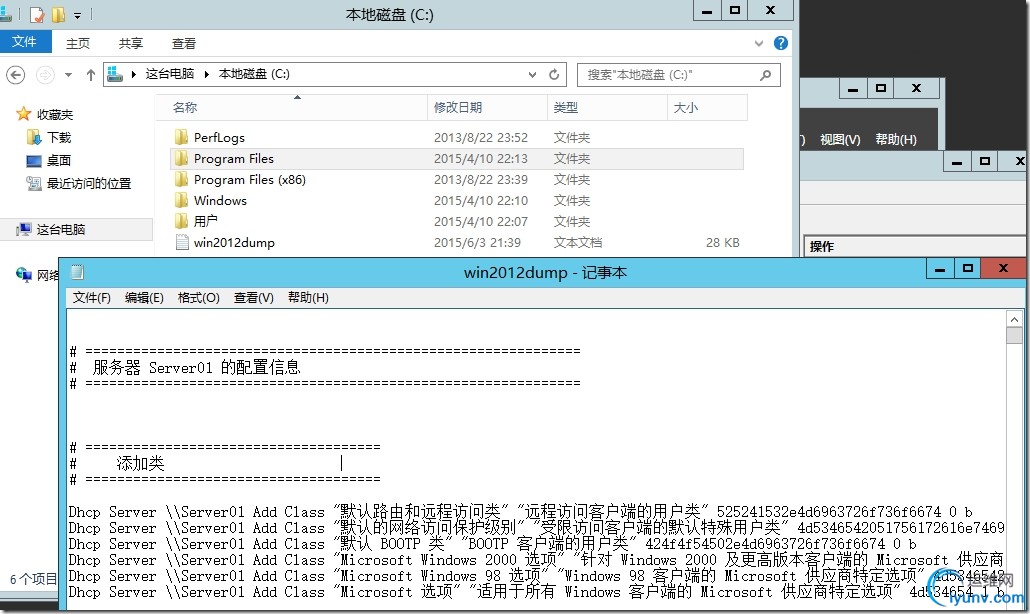Image resolution: width=1030 pixels, height=614 pixels.
Task: Click the 网络 network icon in the sidebar
Action: click(x=24, y=274)
